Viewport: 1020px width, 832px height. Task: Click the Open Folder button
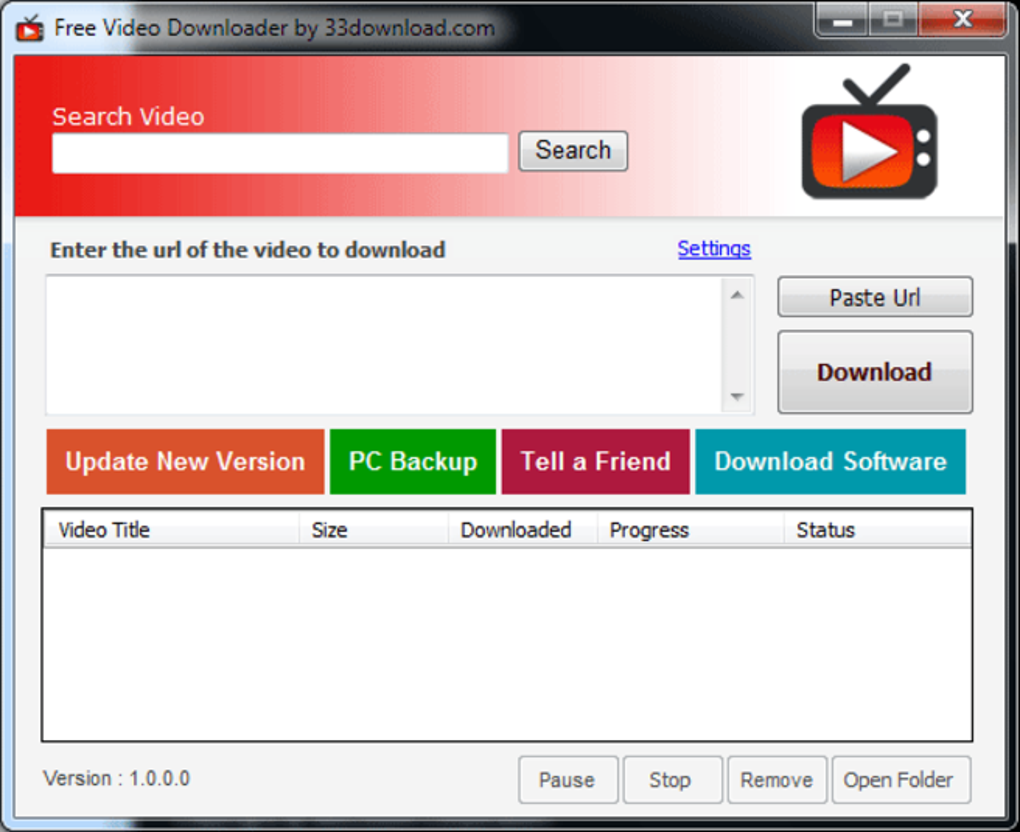coord(901,779)
